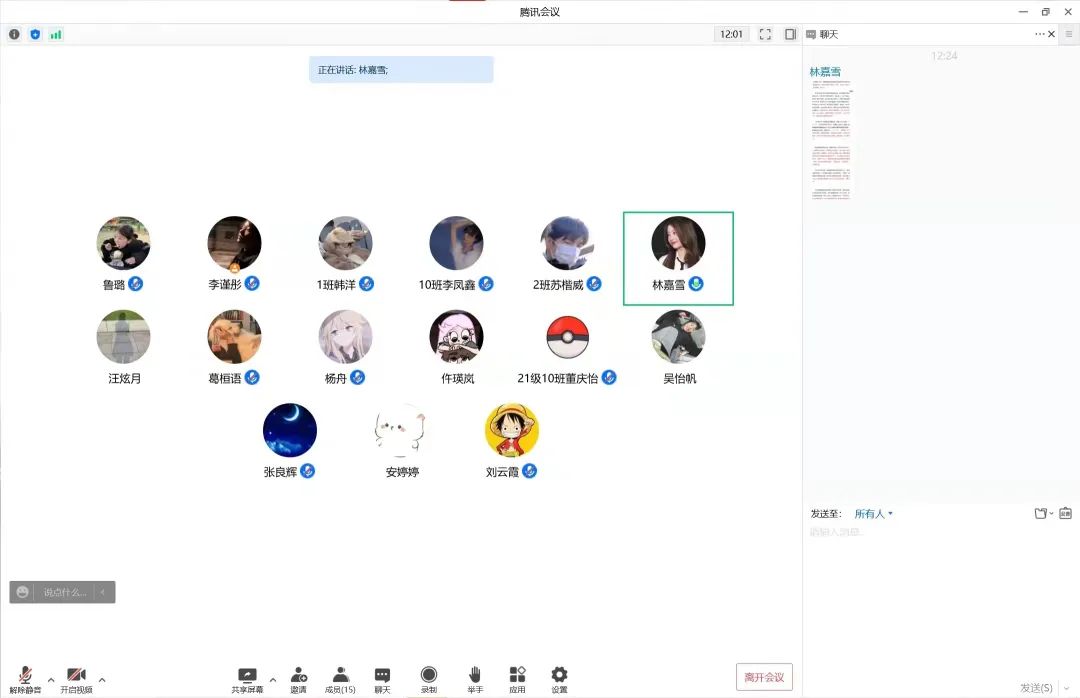Raise hand using 举手

pos(475,679)
